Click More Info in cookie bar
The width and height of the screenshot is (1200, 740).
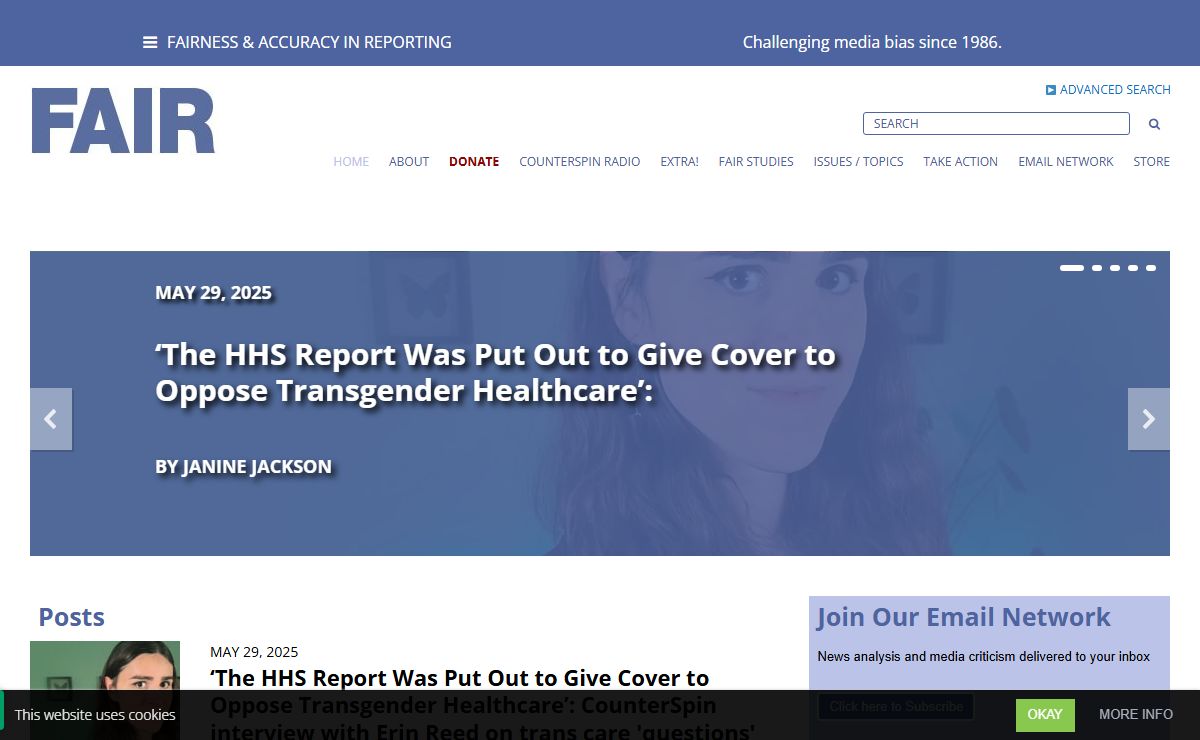point(1136,715)
